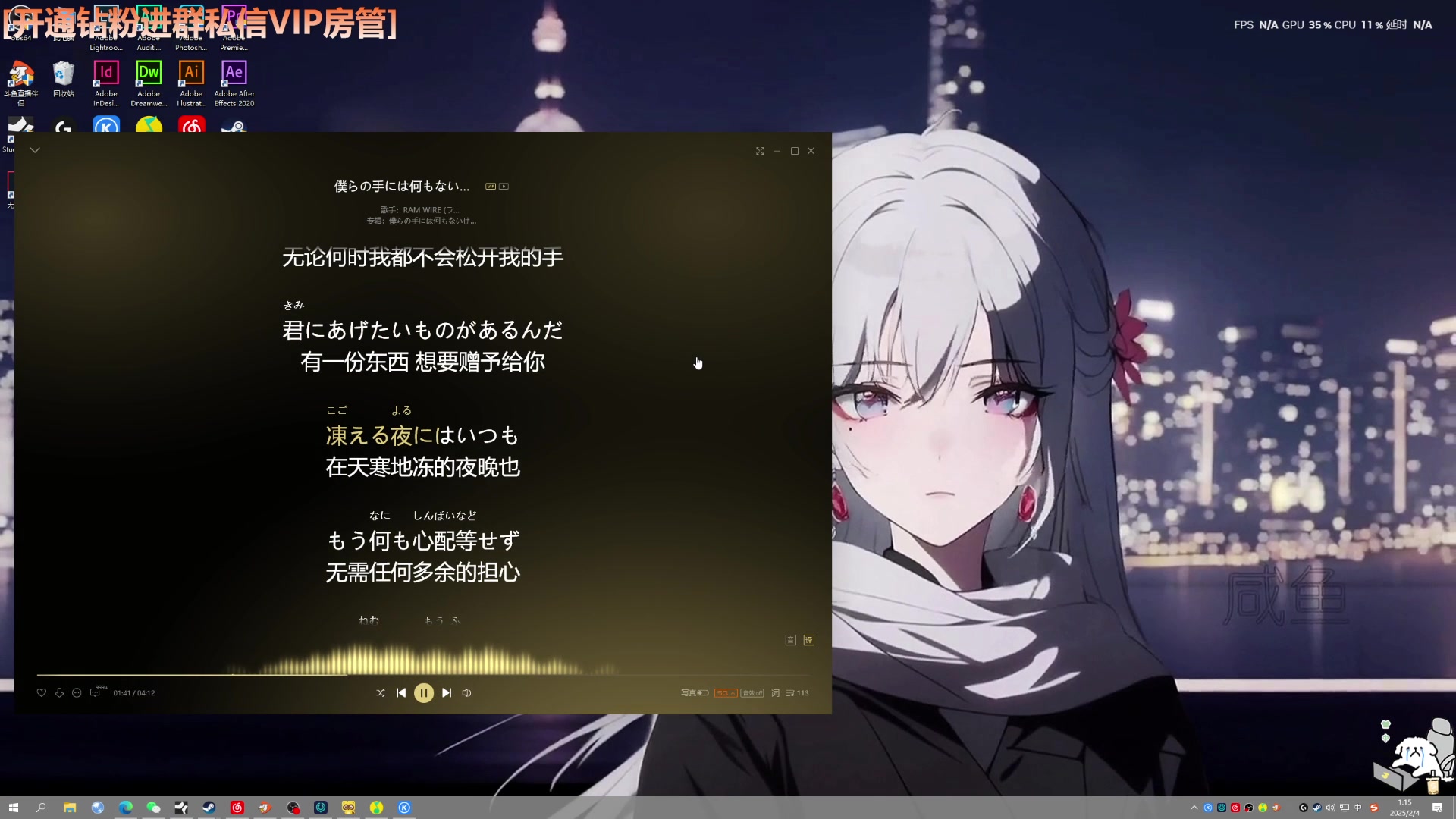Open the 999+ comments icon
Viewport: 1456px width, 819px height.
(x=97, y=692)
